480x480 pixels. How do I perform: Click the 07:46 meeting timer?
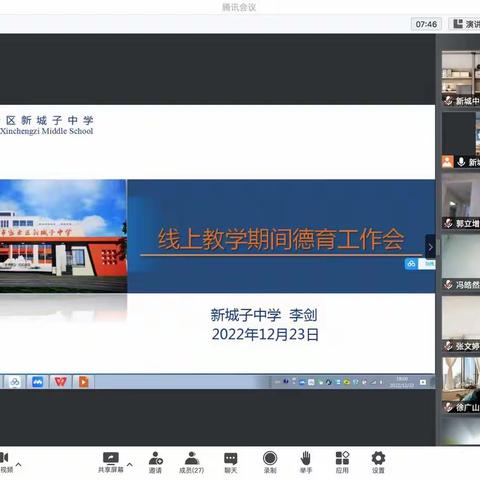426,24
